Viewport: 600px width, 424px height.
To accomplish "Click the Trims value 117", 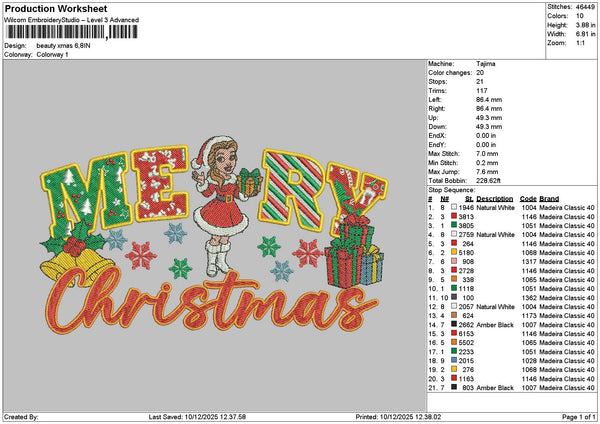I will point(482,91).
